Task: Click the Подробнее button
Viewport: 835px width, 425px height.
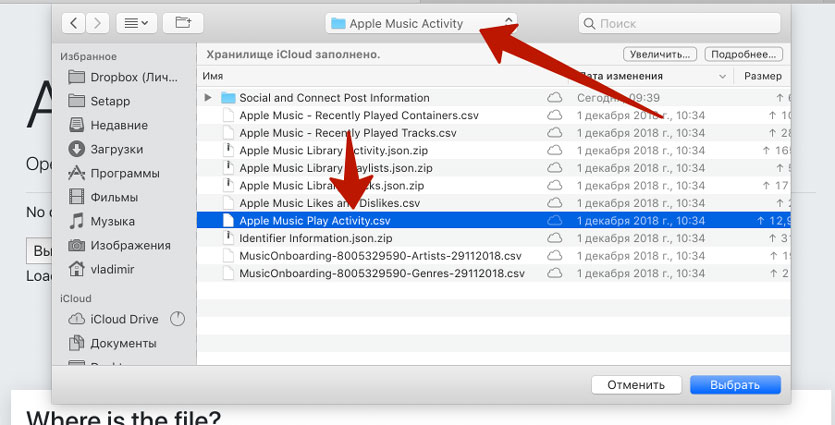Action: point(743,54)
